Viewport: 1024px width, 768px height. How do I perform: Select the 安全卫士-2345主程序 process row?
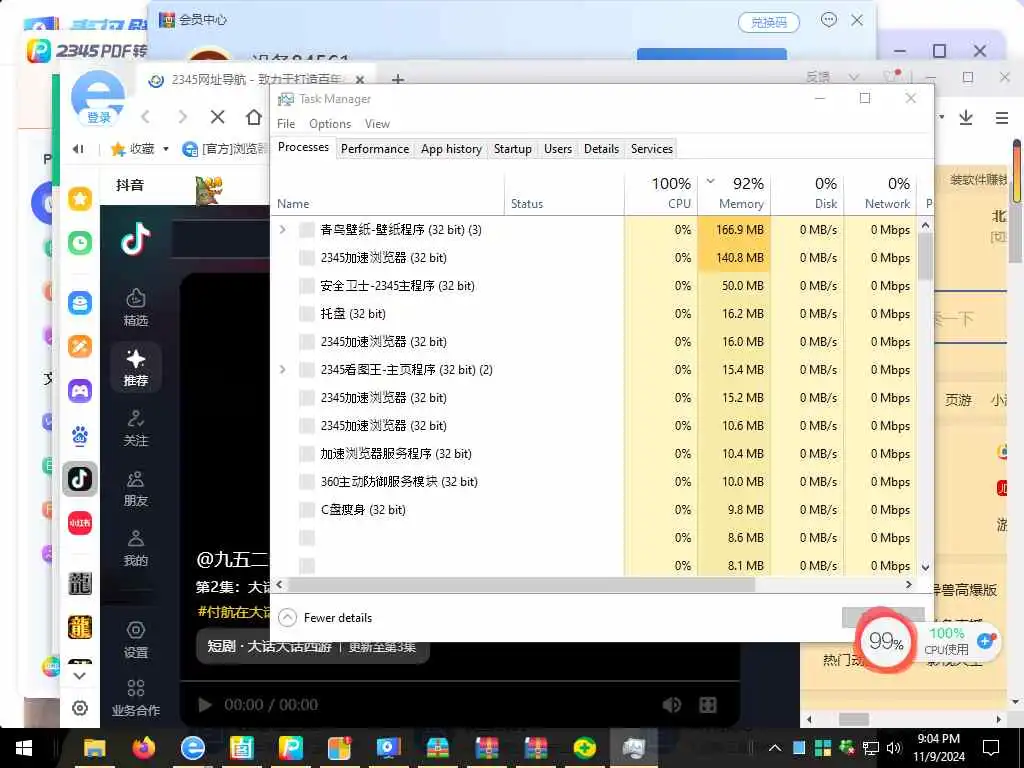pos(593,285)
